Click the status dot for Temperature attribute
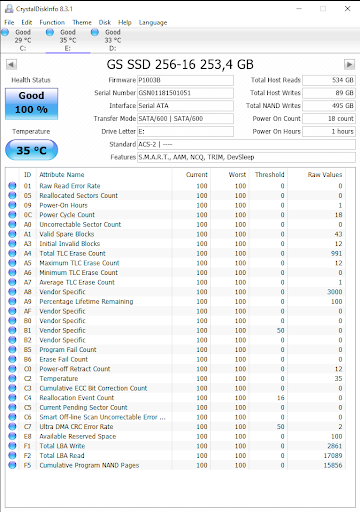360x512 pixels. (12, 379)
